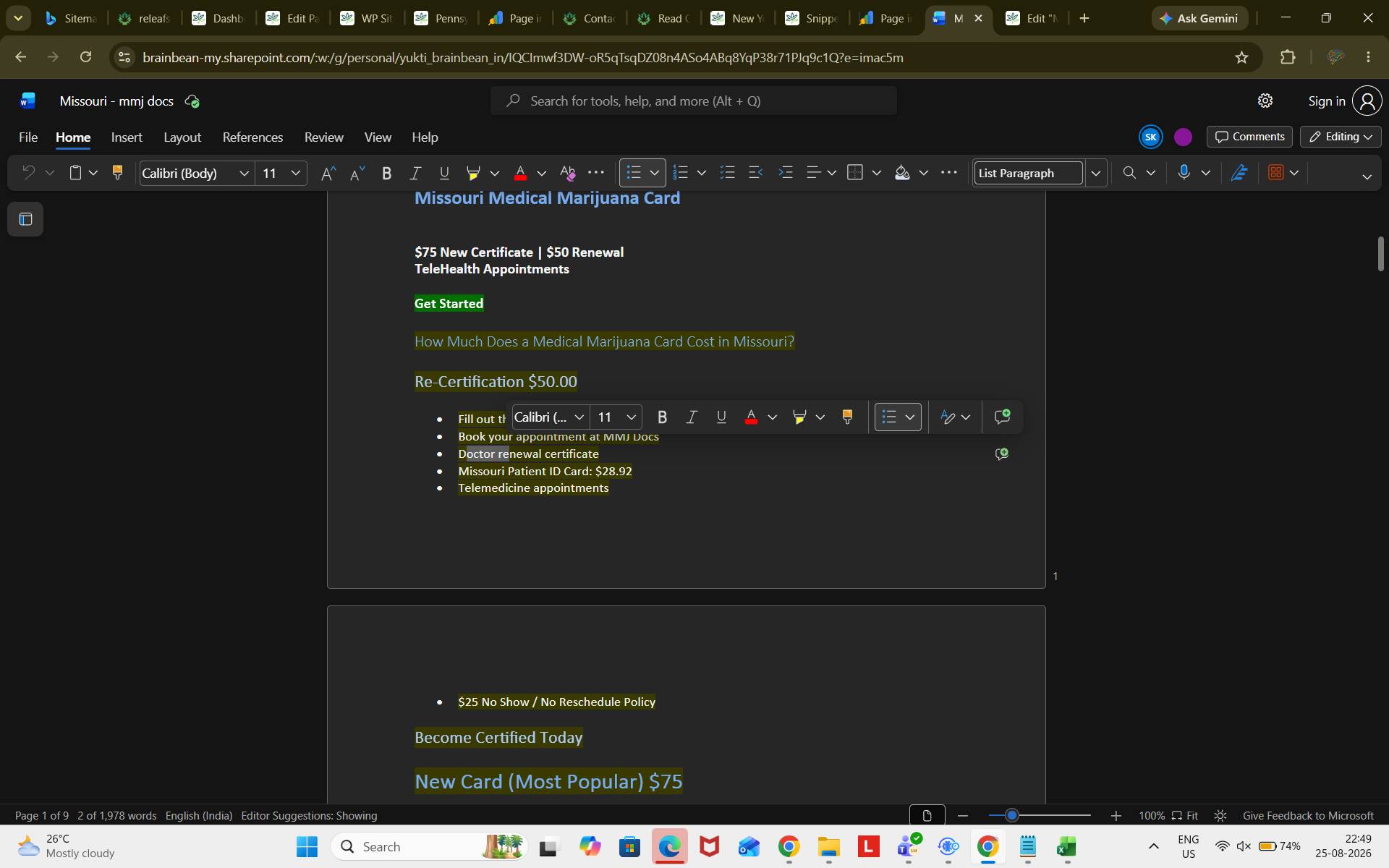Click the Increase Indent icon
The height and width of the screenshot is (868, 1389).
(x=785, y=173)
